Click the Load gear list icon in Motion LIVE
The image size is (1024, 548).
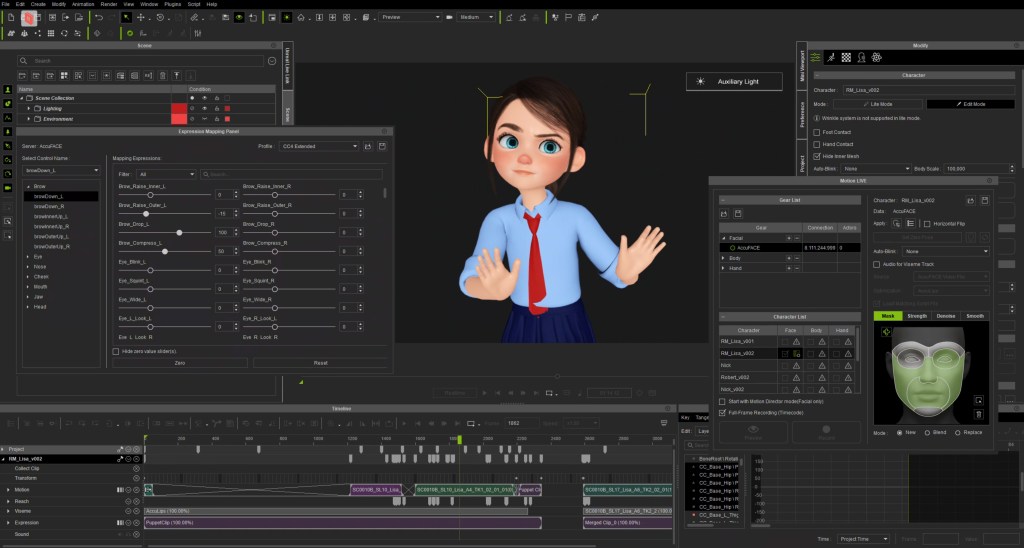[x=724, y=214]
